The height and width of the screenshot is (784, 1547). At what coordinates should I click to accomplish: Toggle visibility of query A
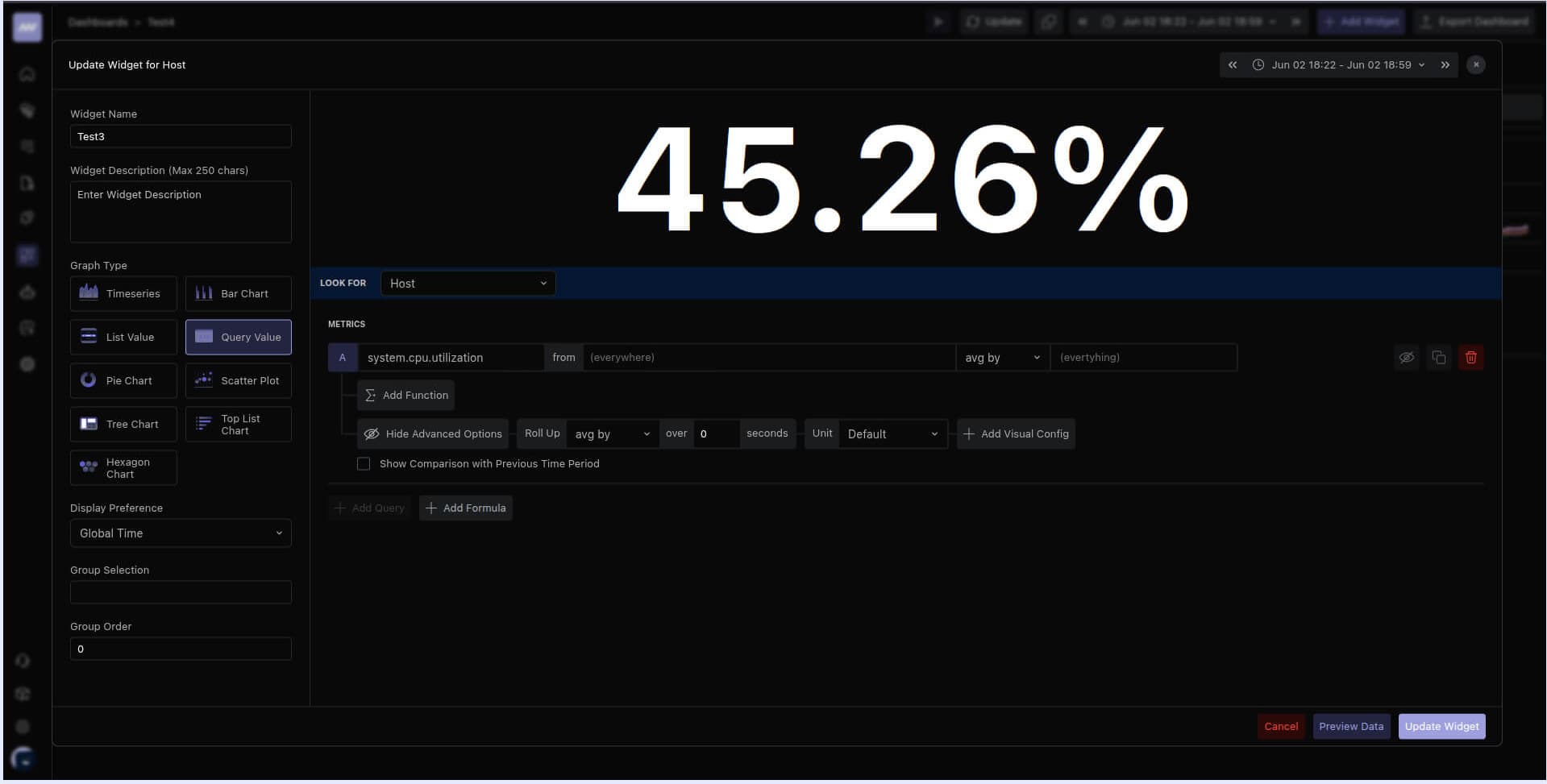click(x=1407, y=357)
